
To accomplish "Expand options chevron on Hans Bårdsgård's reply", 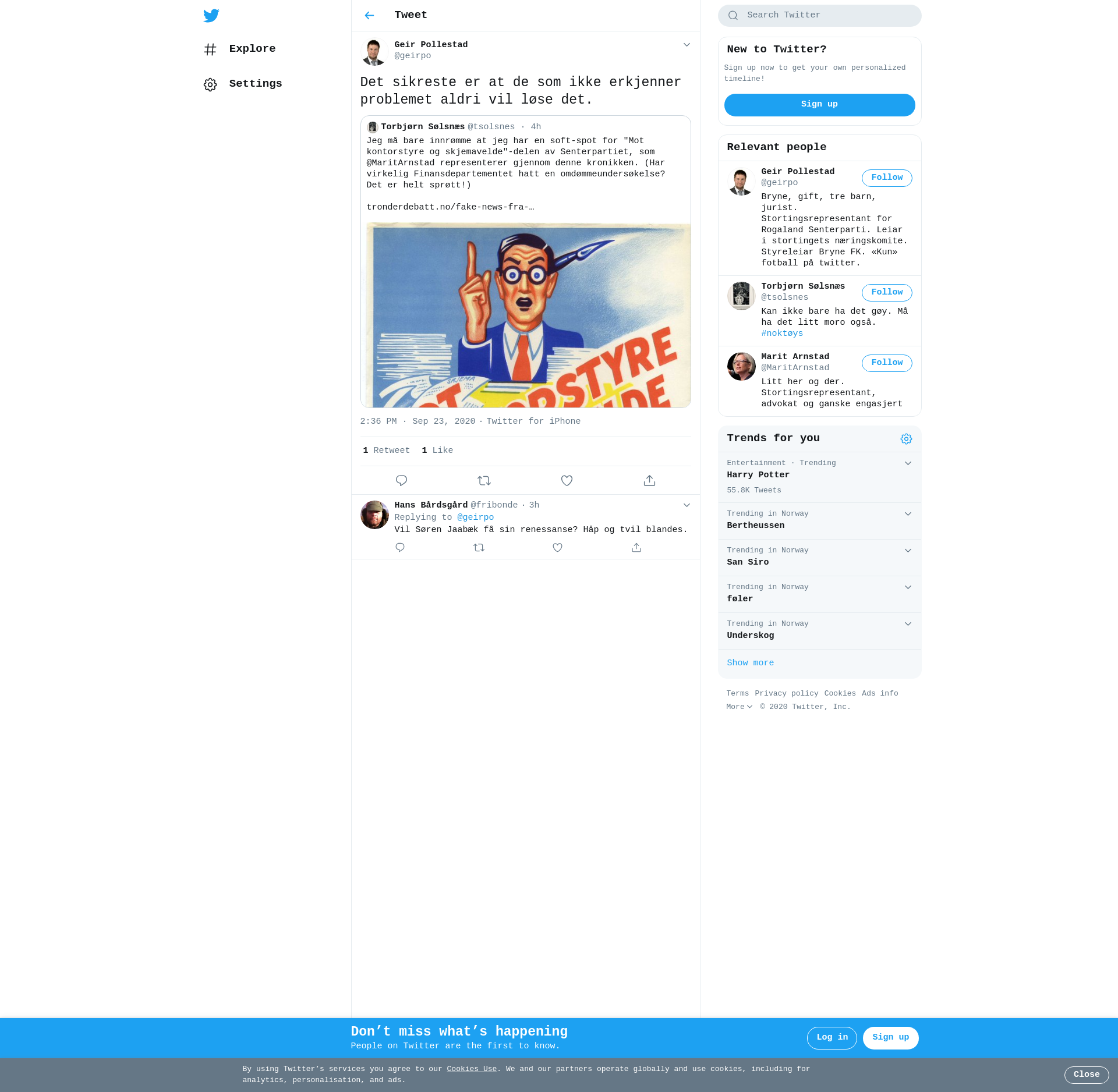I will [687, 505].
